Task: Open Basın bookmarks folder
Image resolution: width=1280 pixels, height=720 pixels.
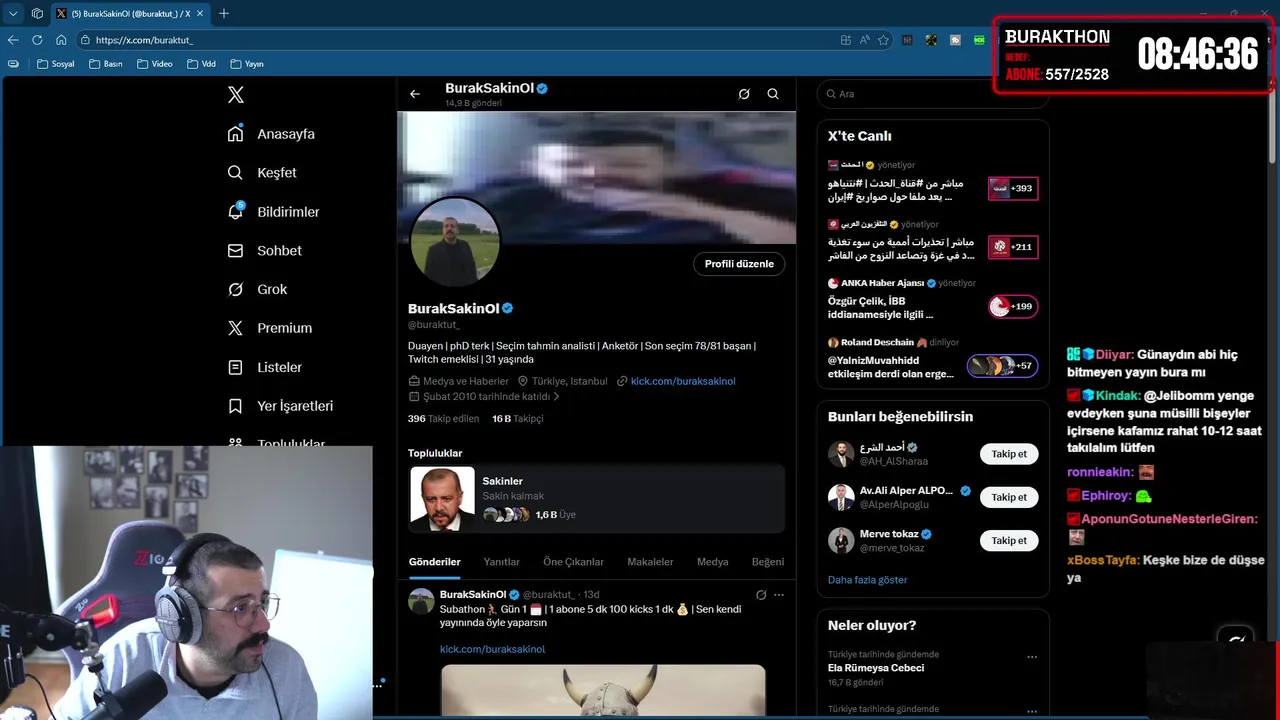Action: point(106,64)
